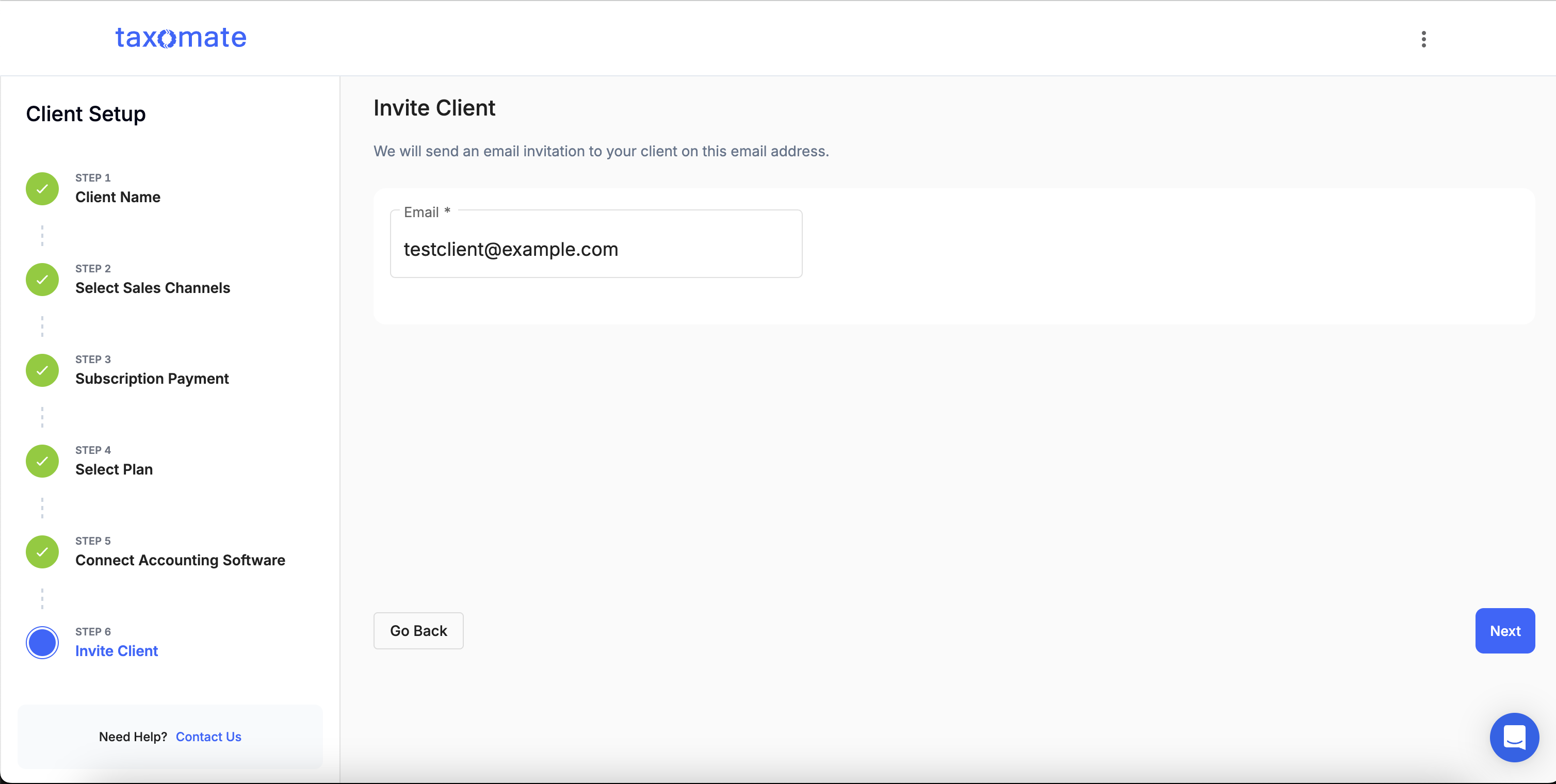1556x784 pixels.
Task: Click the Step 1 green checkmark icon
Action: tap(42, 188)
